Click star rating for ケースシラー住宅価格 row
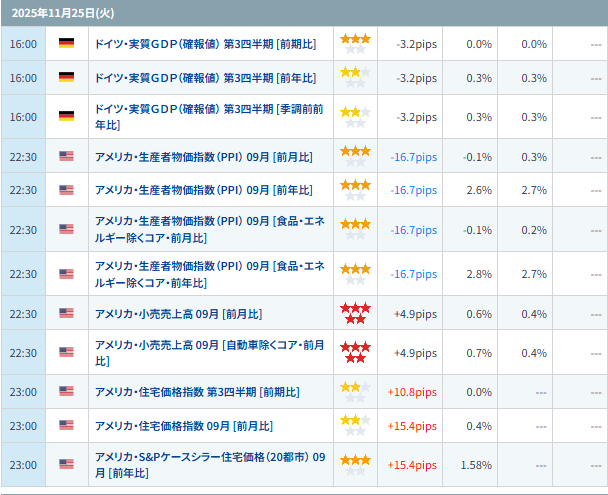This screenshot has height=495, width=608. click(355, 465)
